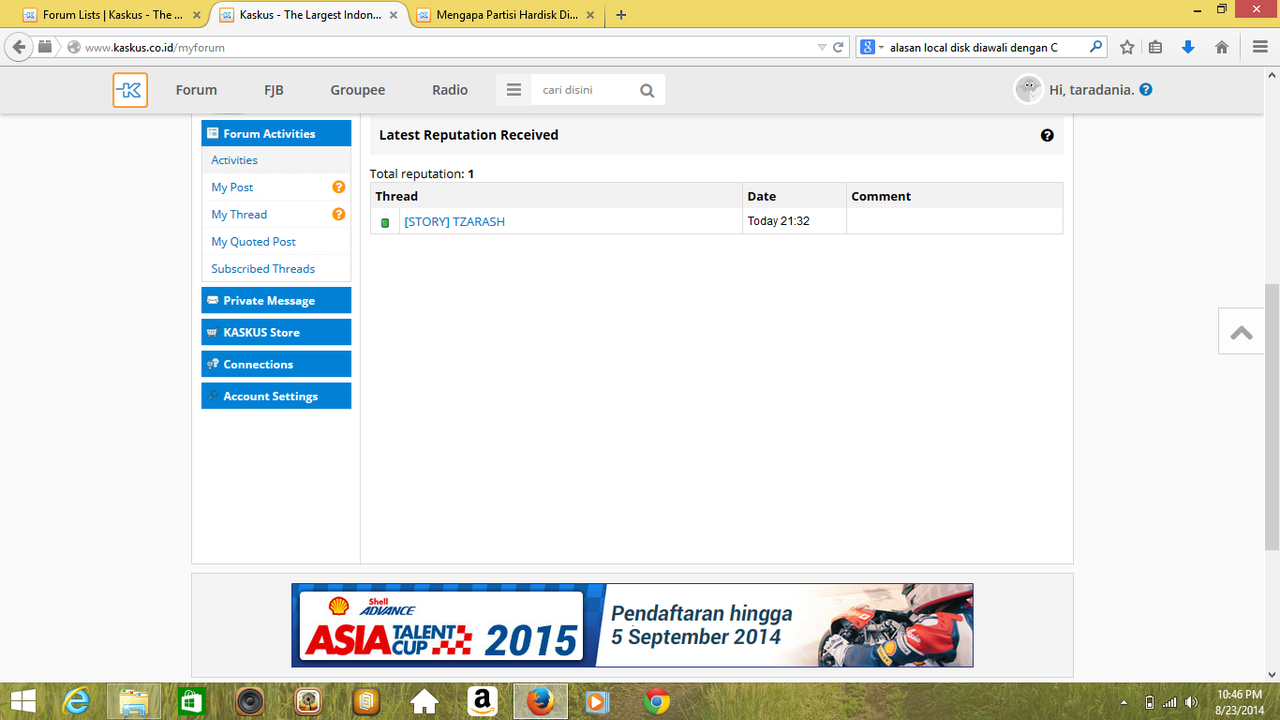
Task: Open the Firefox menu button
Action: [x=1260, y=47]
